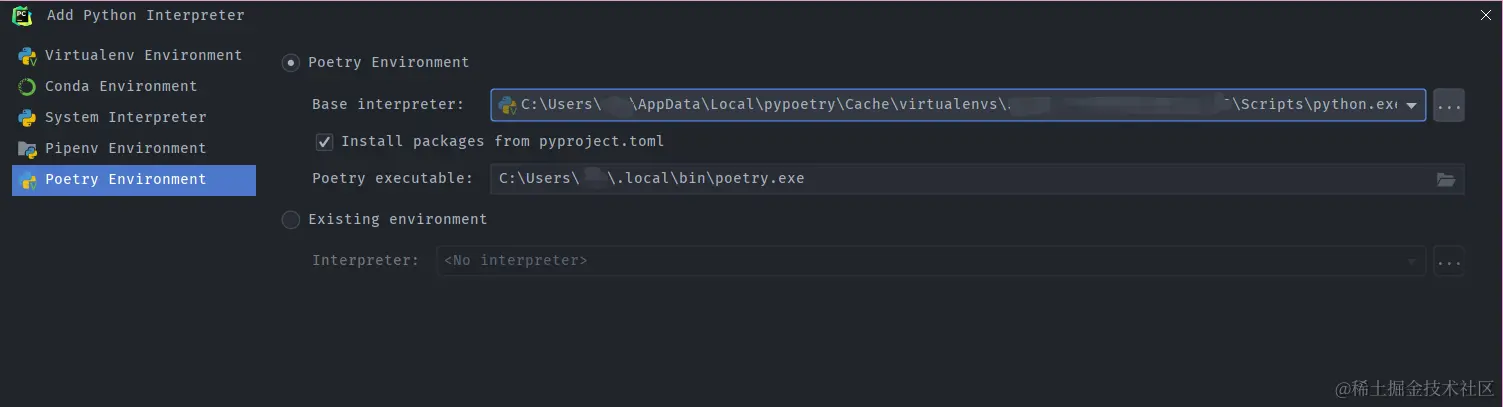The image size is (1503, 407).
Task: Click the Virtualenv Environment python icon
Action: 27,56
